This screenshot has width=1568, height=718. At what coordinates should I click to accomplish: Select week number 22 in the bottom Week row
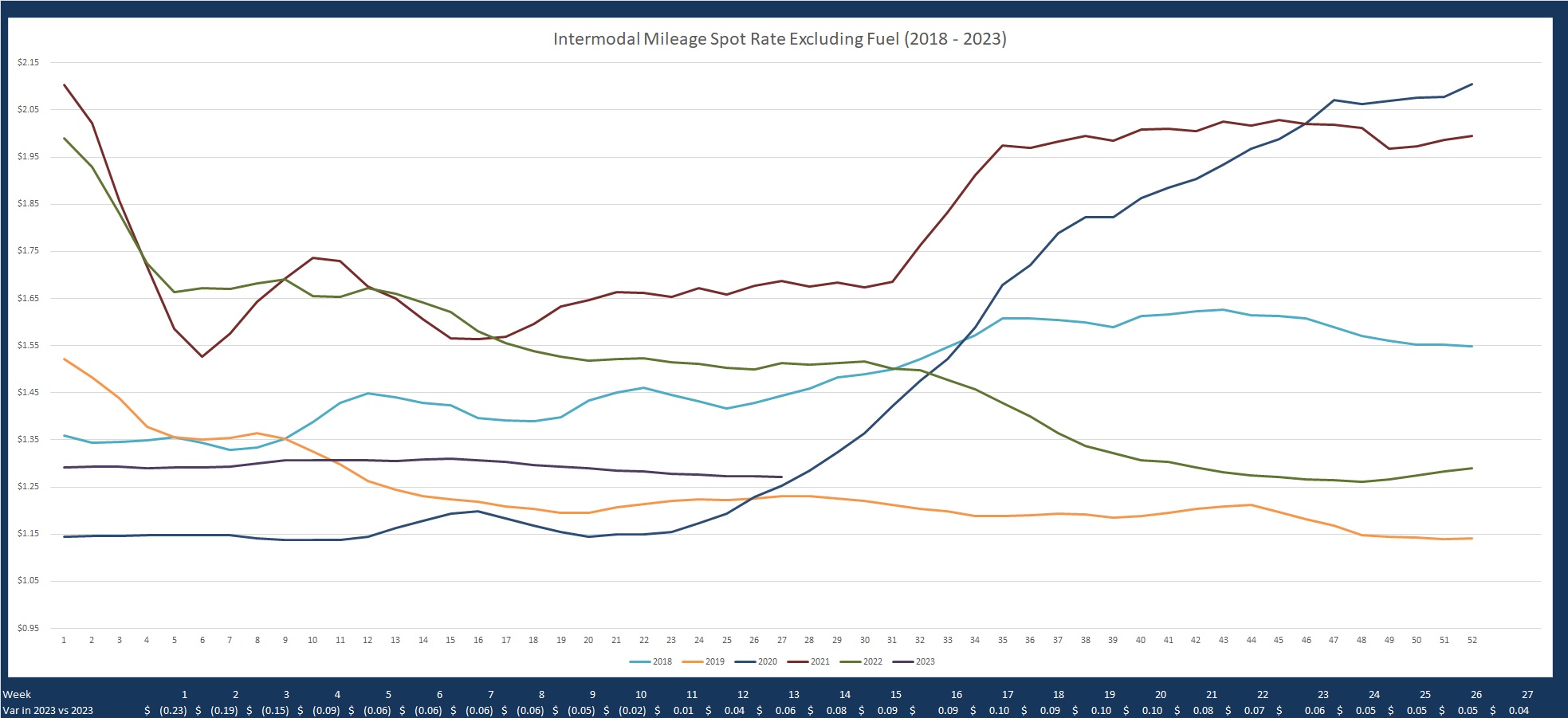pyautogui.click(x=1263, y=694)
